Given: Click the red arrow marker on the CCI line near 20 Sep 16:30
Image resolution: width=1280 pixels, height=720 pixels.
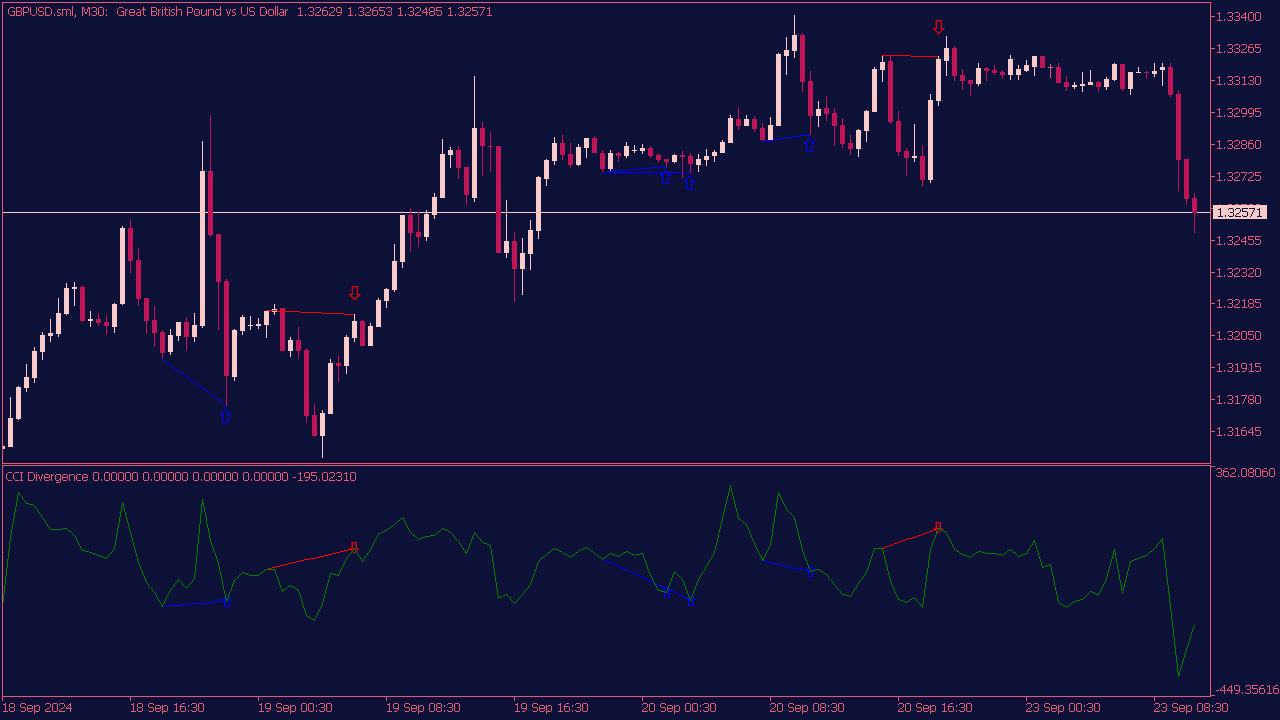Looking at the screenshot, I should click(938, 526).
